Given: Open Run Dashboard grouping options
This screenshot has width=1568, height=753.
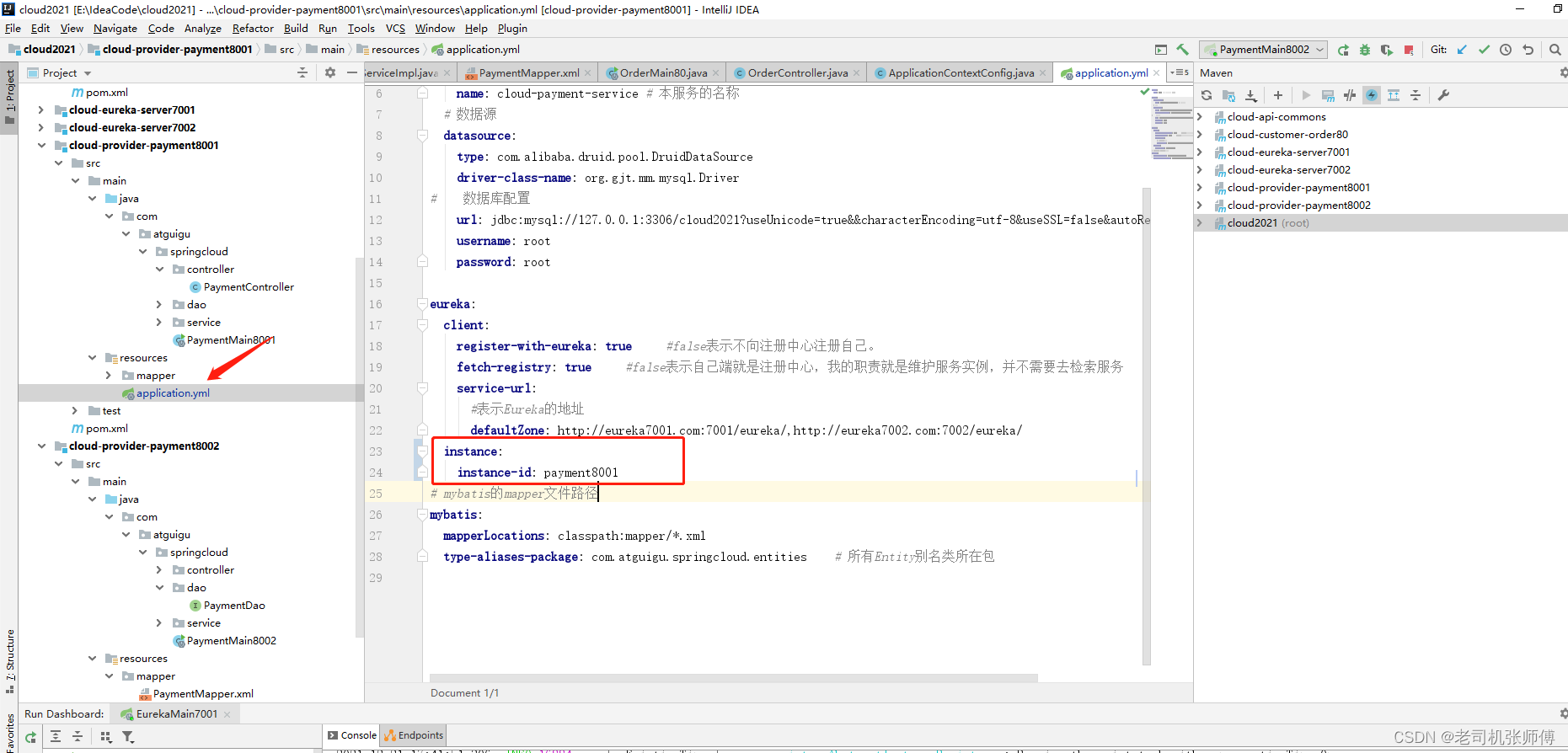Looking at the screenshot, I should tap(106, 737).
